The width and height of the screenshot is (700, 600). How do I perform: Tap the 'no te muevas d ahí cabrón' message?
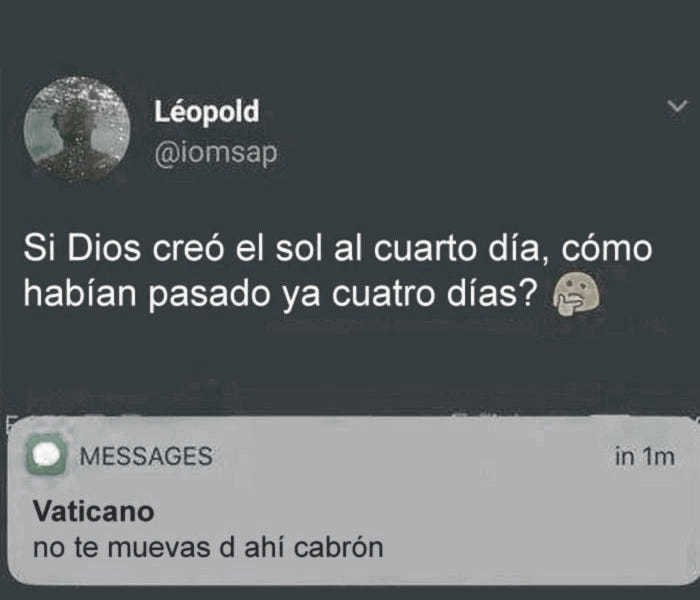click(x=208, y=547)
